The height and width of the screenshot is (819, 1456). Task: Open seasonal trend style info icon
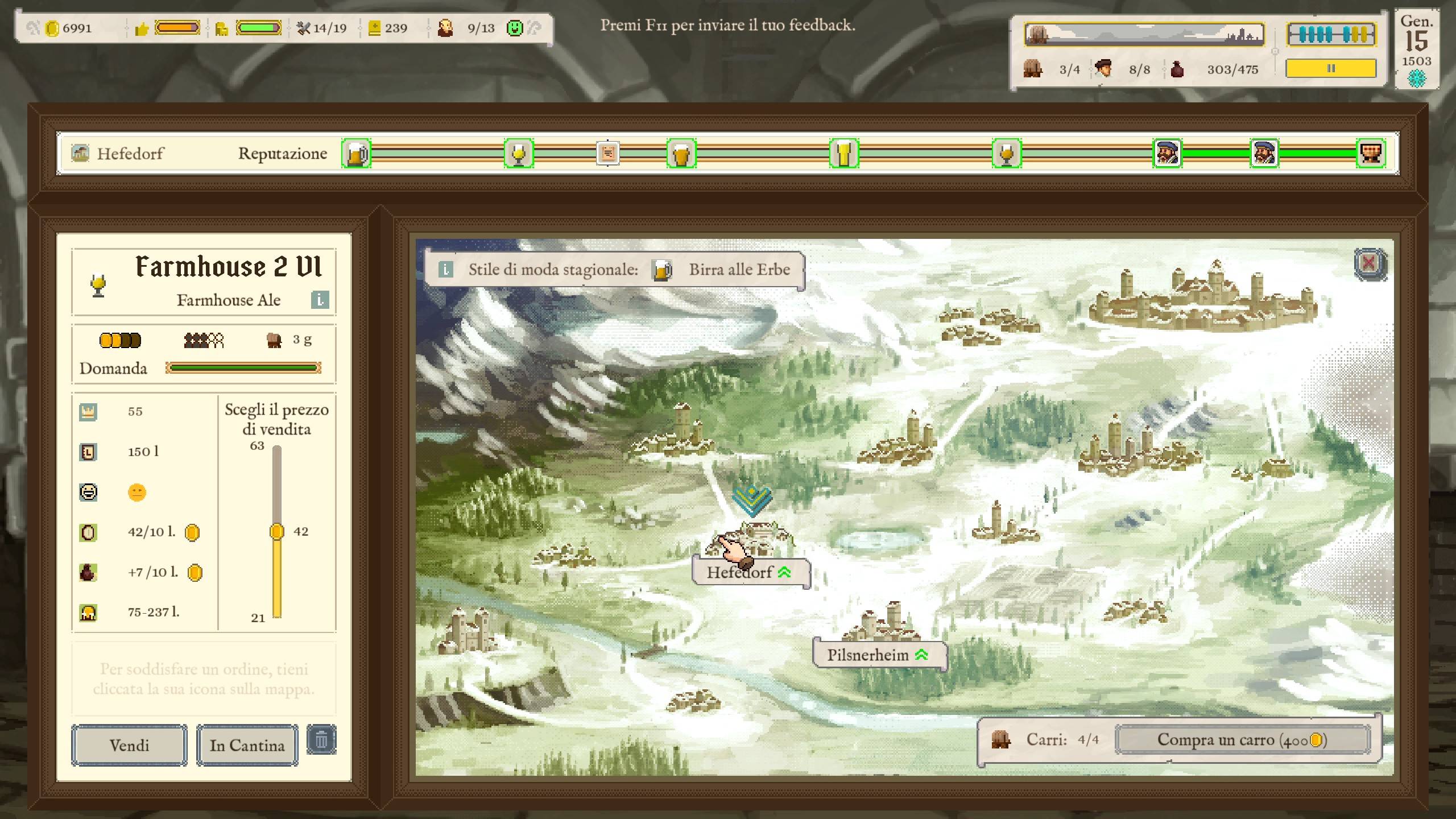coord(446,270)
